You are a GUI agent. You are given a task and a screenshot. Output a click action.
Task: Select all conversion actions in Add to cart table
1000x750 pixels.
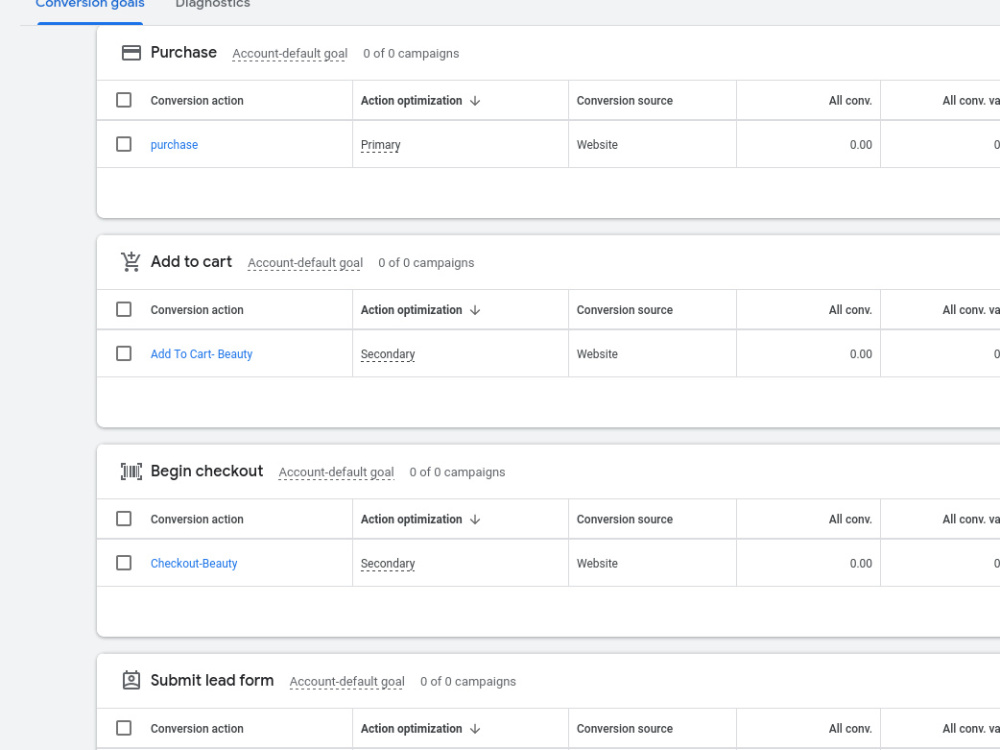click(124, 309)
